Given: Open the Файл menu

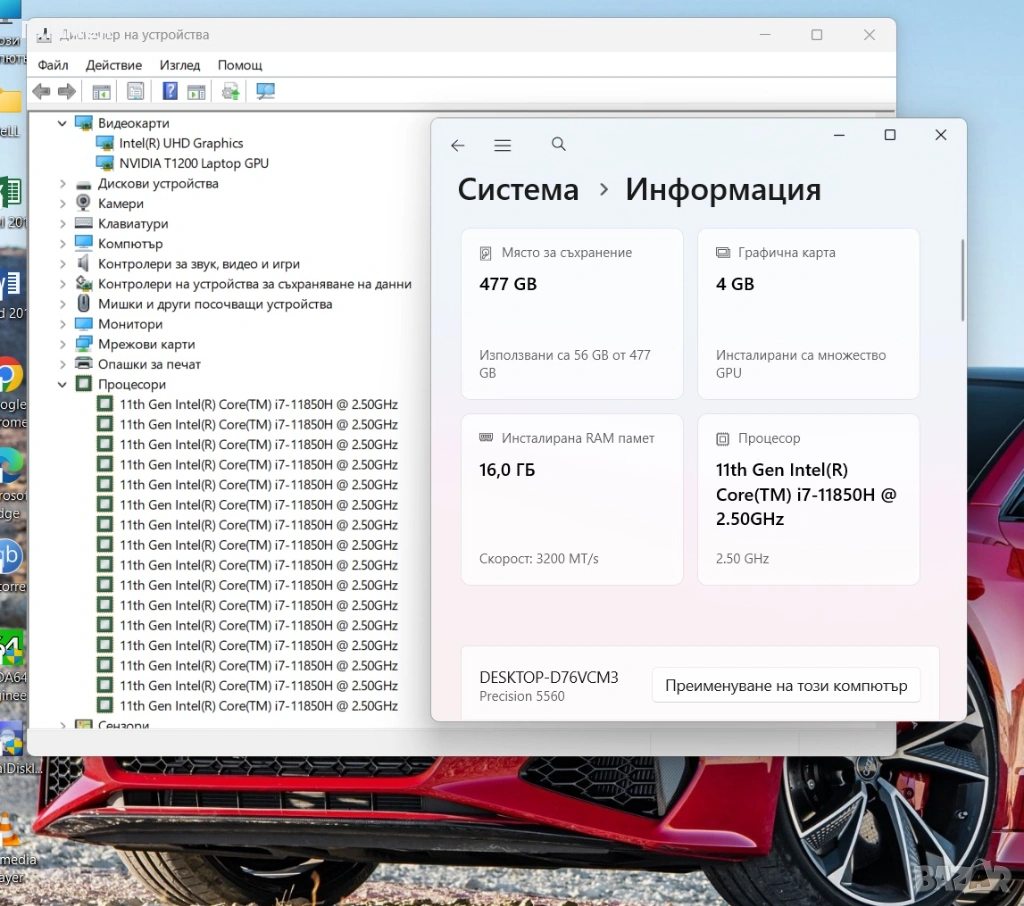Looking at the screenshot, I should [53, 65].
